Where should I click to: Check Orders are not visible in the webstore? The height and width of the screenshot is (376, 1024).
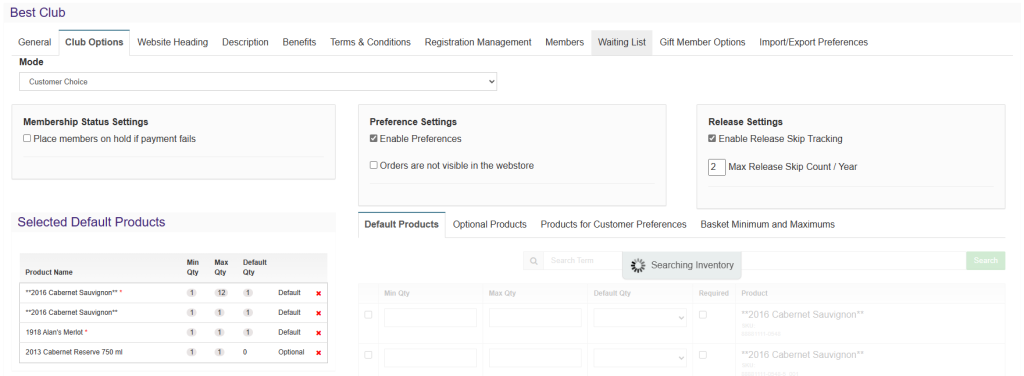(374, 165)
